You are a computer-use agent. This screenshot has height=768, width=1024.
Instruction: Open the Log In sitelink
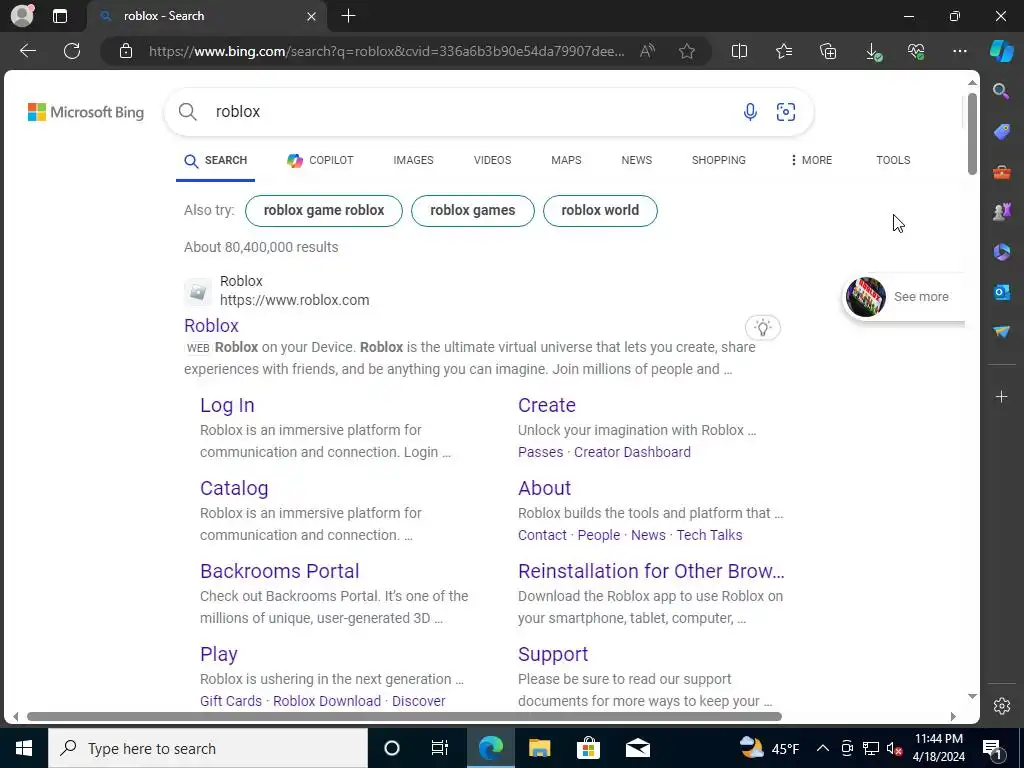coord(227,405)
